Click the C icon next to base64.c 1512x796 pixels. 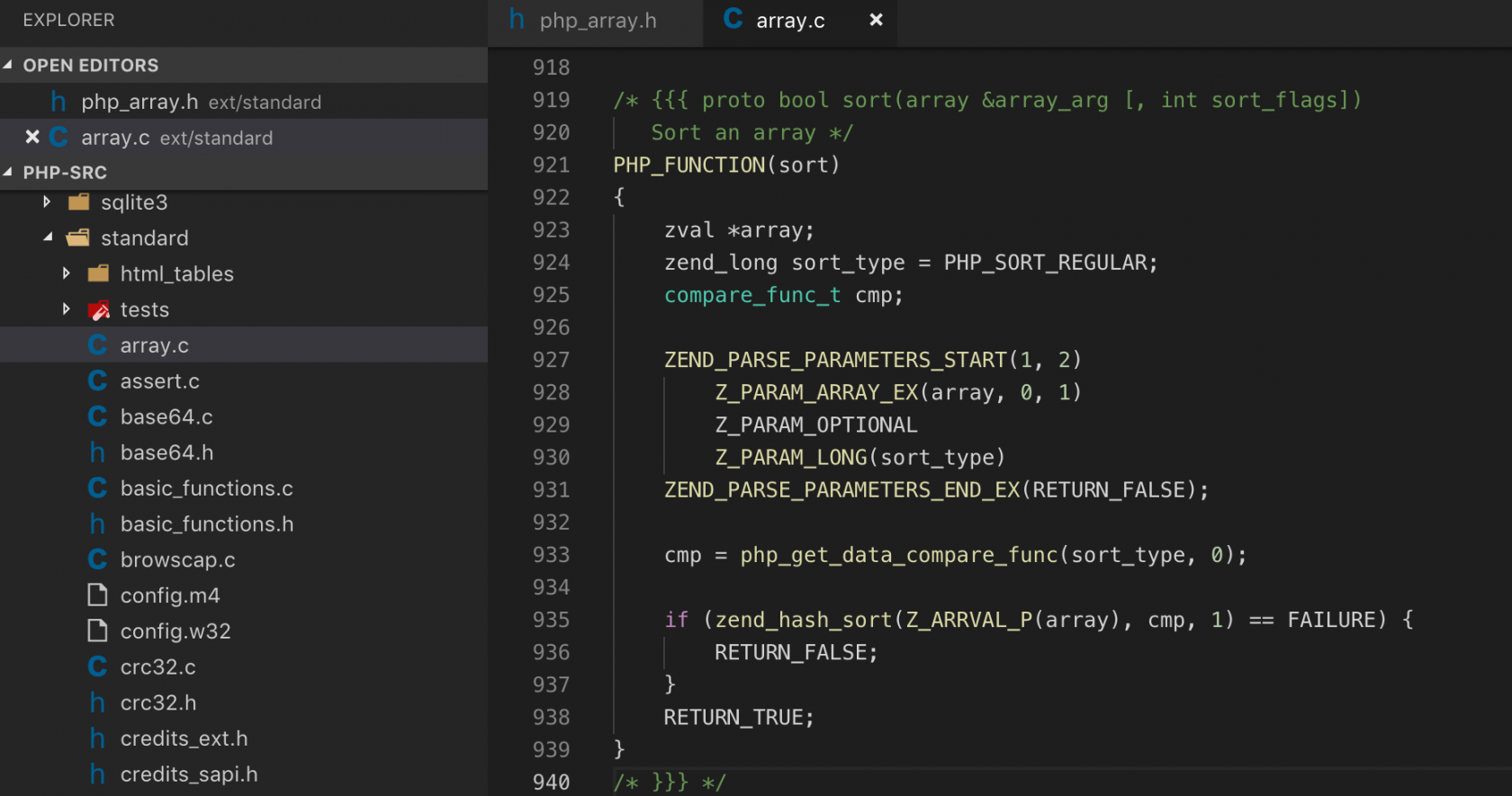tap(97, 416)
